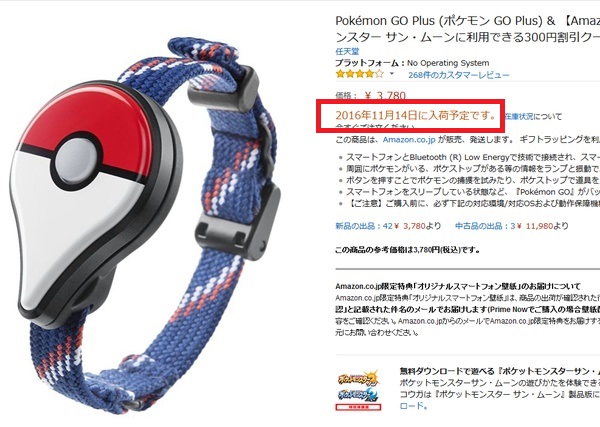Screen dimensions: 600x427
Task: Open the 268 customer reviews link
Action: point(458,75)
